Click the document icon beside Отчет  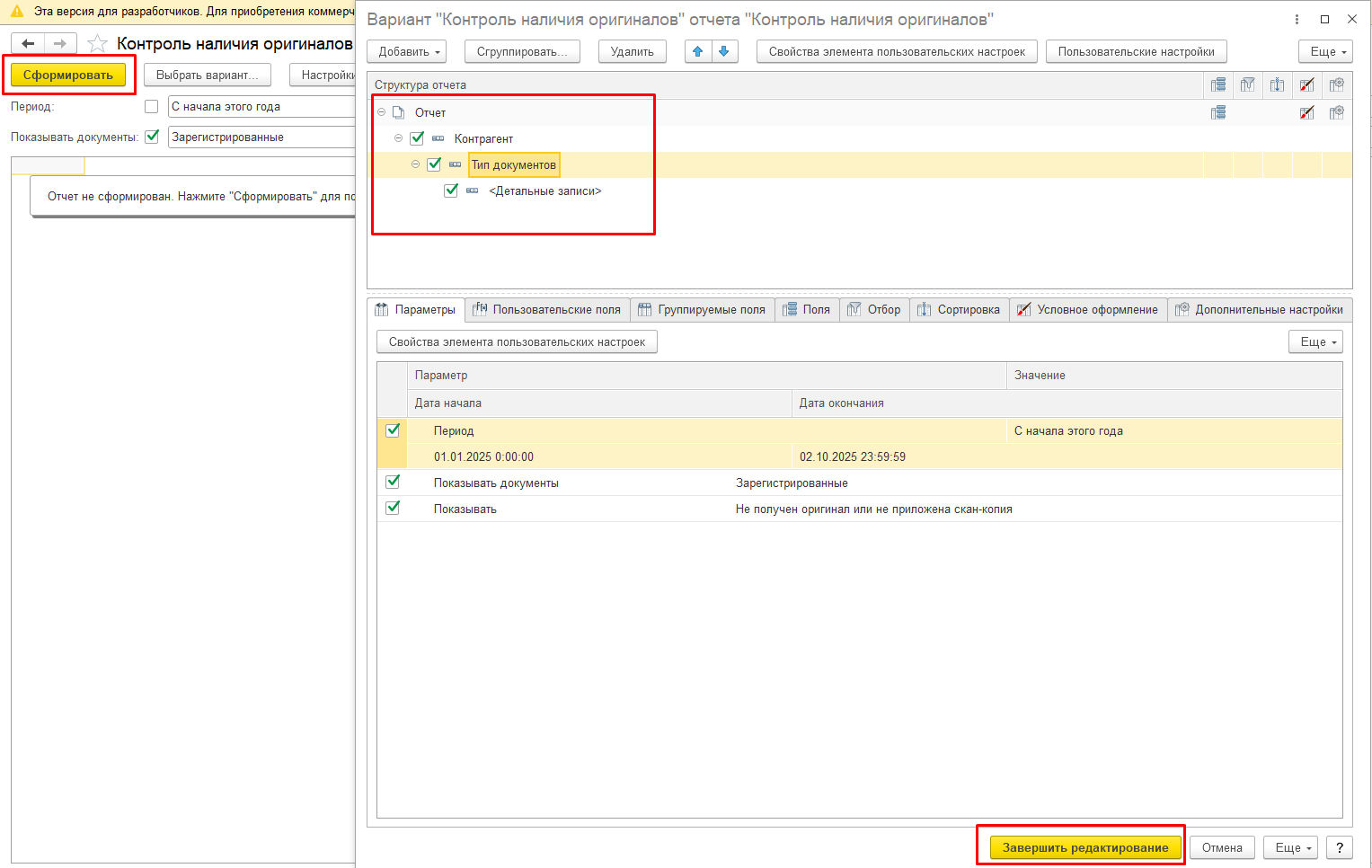click(x=398, y=112)
